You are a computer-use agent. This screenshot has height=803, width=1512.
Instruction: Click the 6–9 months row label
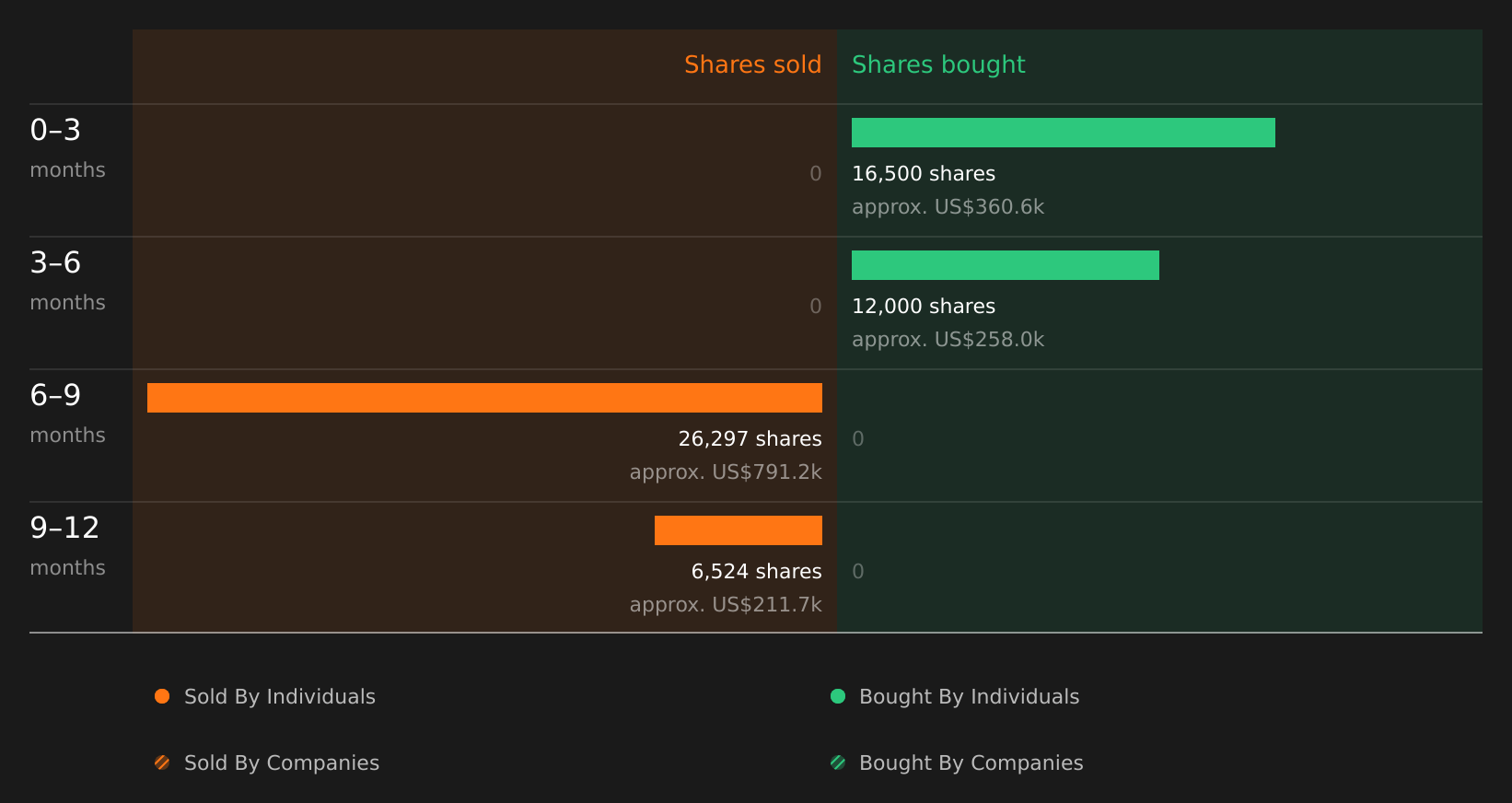pyautogui.click(x=67, y=413)
